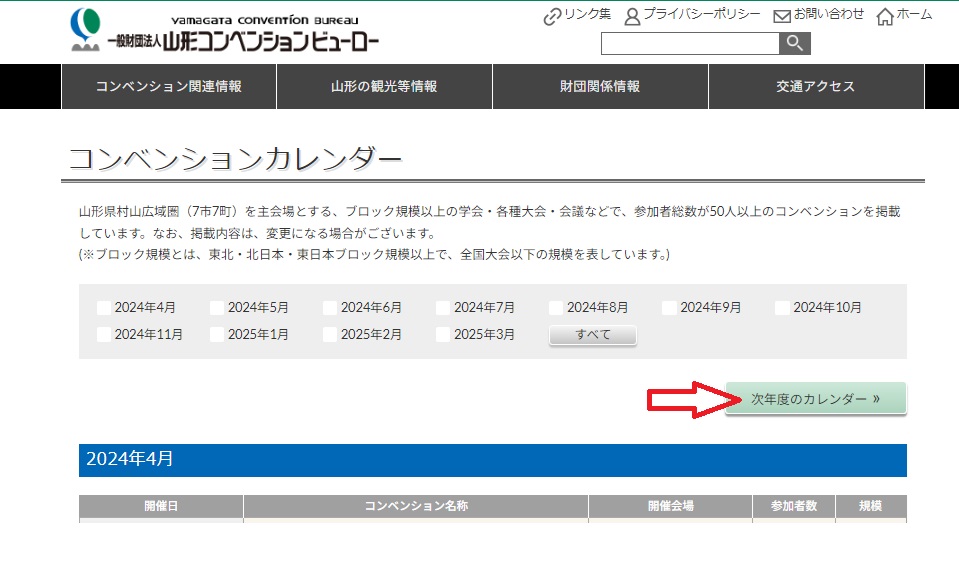959x567 pixels.
Task: Click 次年度のカレンダー button
Action: [815, 399]
